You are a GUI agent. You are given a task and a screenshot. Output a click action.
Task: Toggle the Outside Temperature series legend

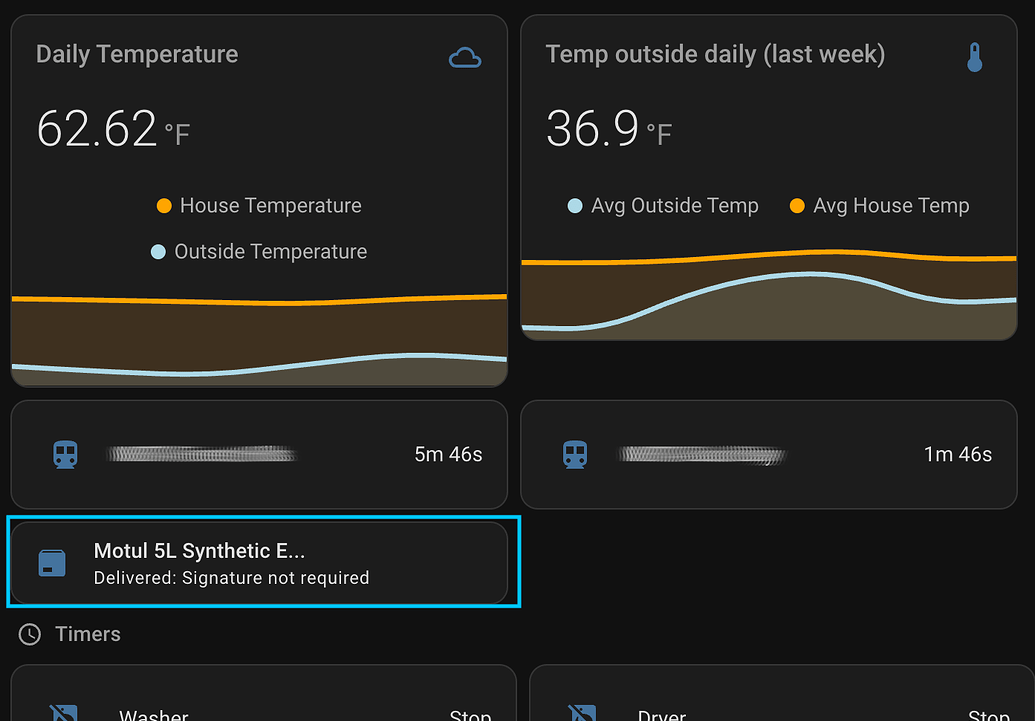tap(270, 252)
